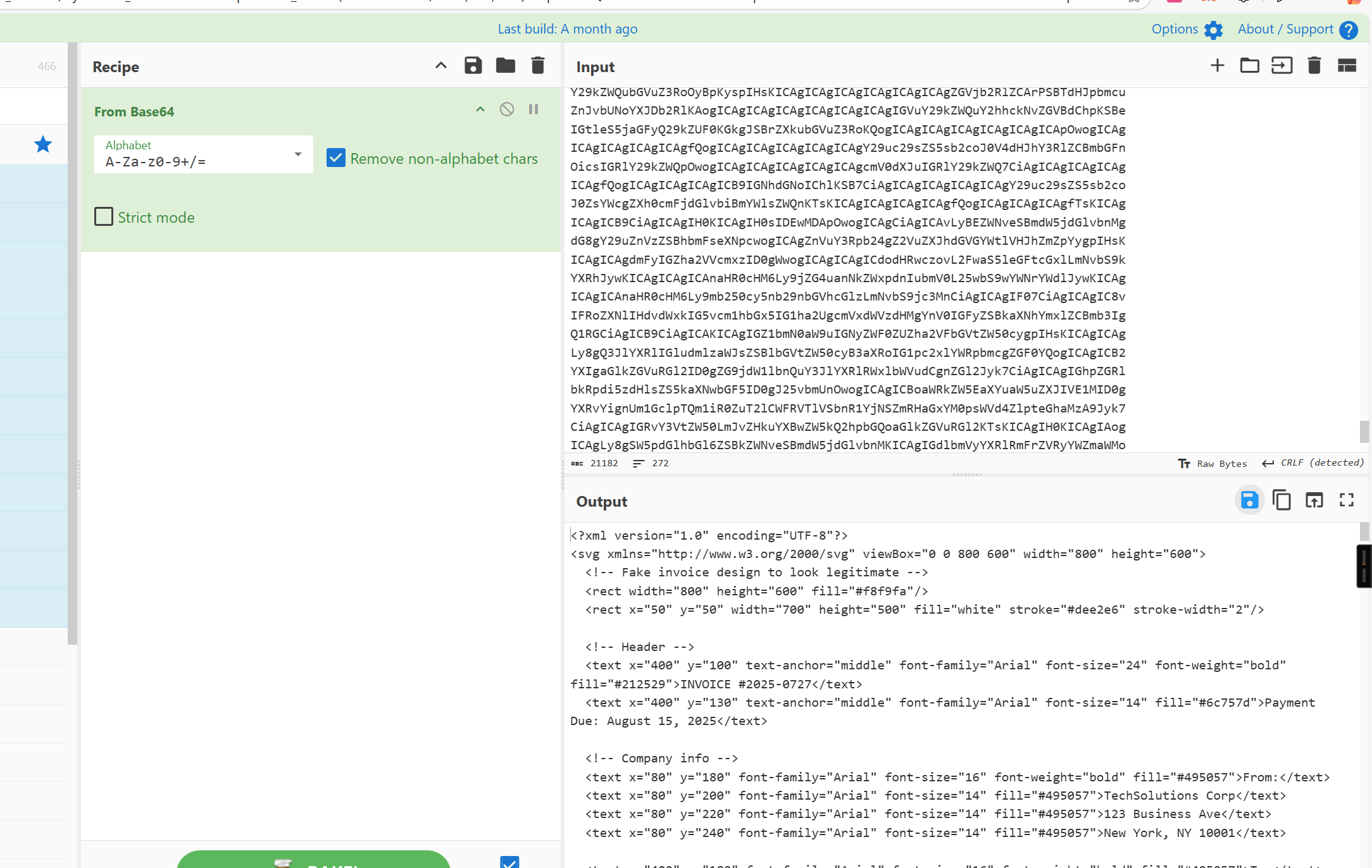1372x868 pixels.
Task: Collapse the Recipe panel with the chevron
Action: click(441, 66)
